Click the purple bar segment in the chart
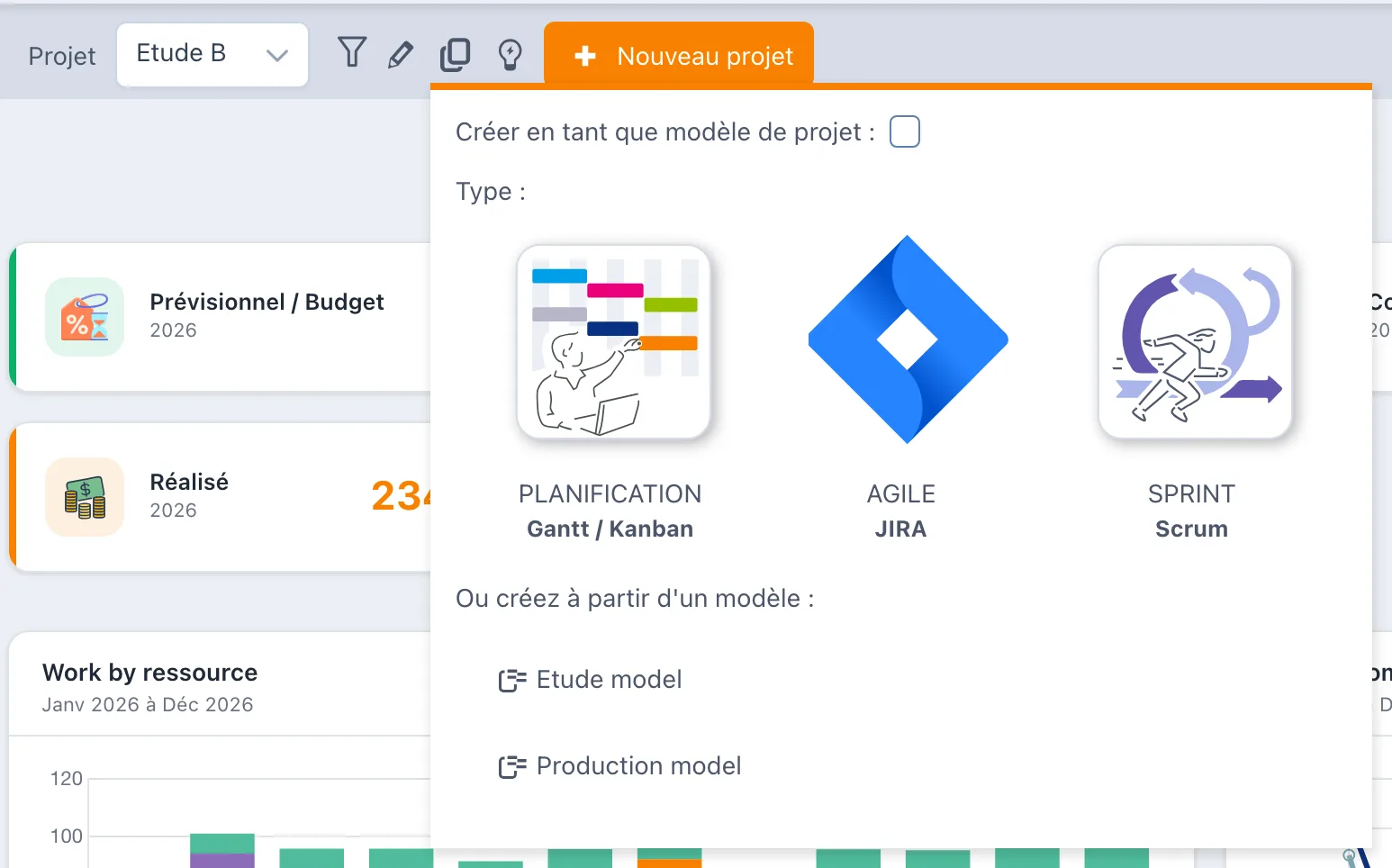 pos(222,861)
